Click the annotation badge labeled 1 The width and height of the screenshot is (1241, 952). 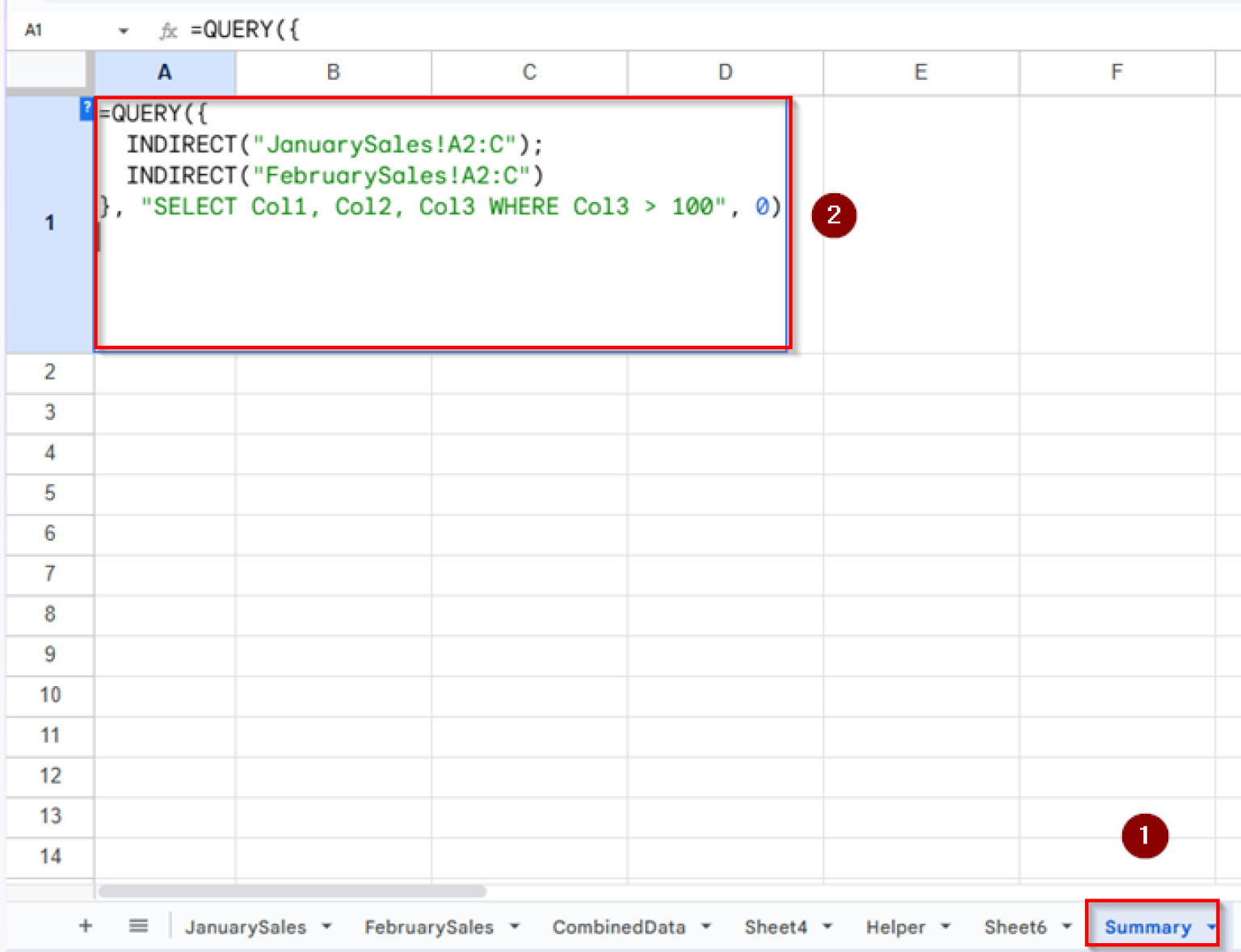(x=1145, y=836)
